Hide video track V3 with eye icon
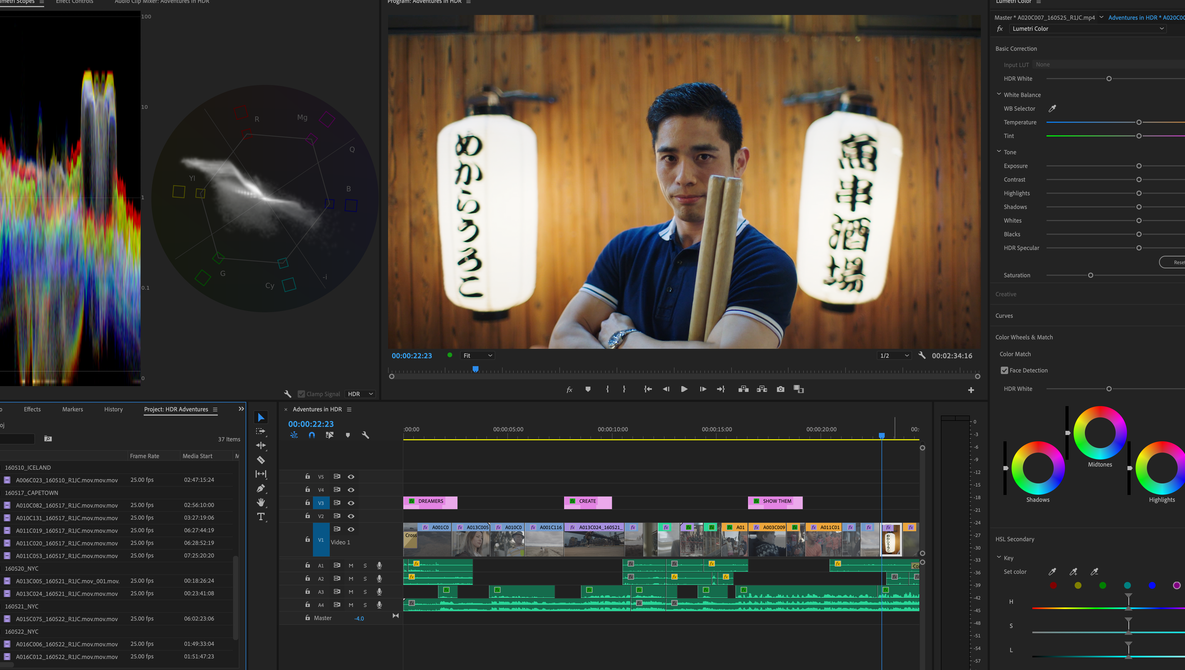Viewport: 1185px width, 670px height. 351,502
